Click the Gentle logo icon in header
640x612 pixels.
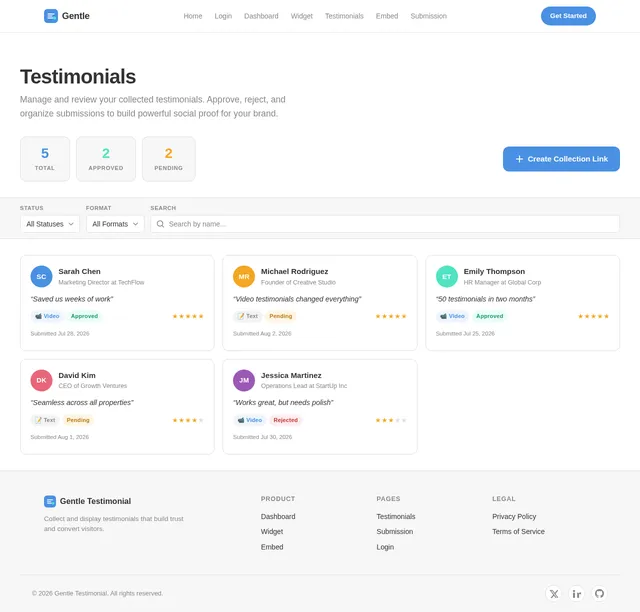coord(51,16)
